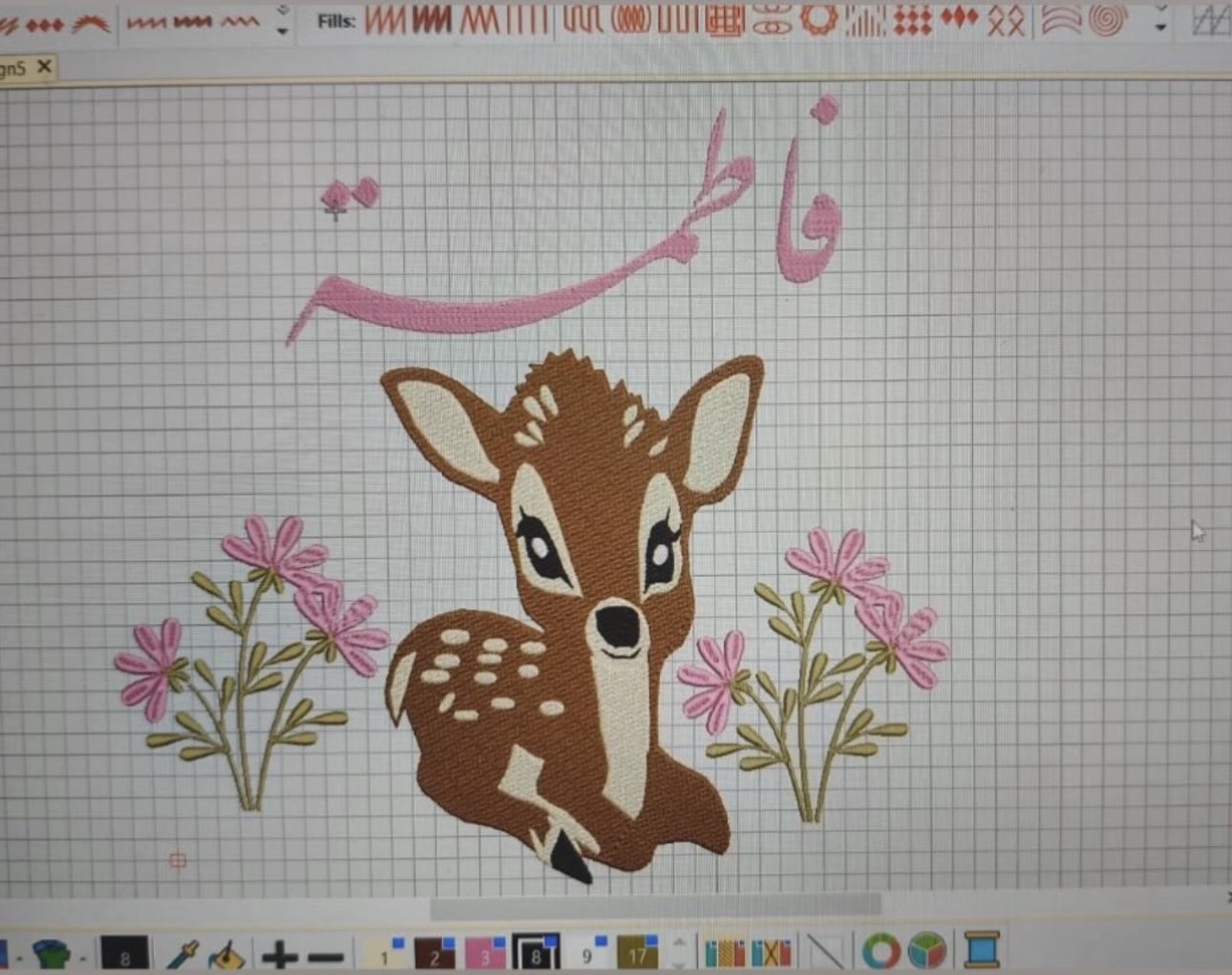This screenshot has width=1232, height=975.
Task: Pick the row-of-diamonds fill icon
Action: point(959,18)
